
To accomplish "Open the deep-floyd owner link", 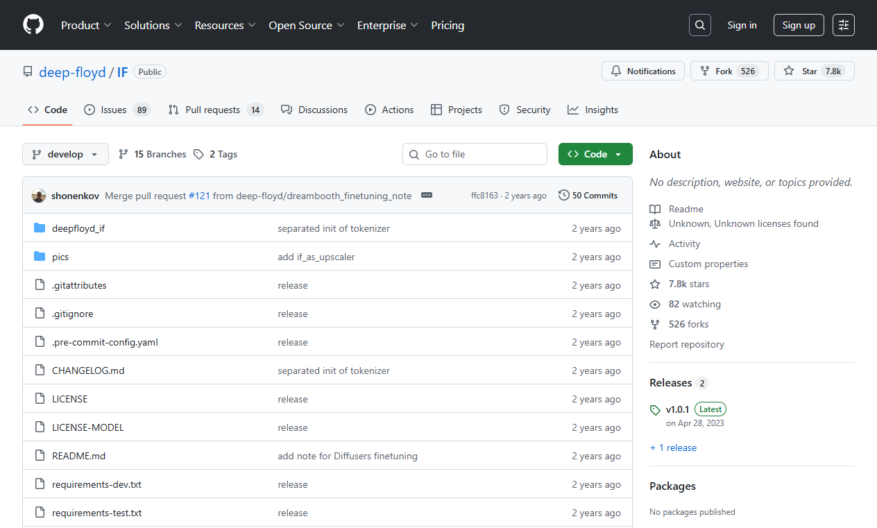I will [72, 72].
